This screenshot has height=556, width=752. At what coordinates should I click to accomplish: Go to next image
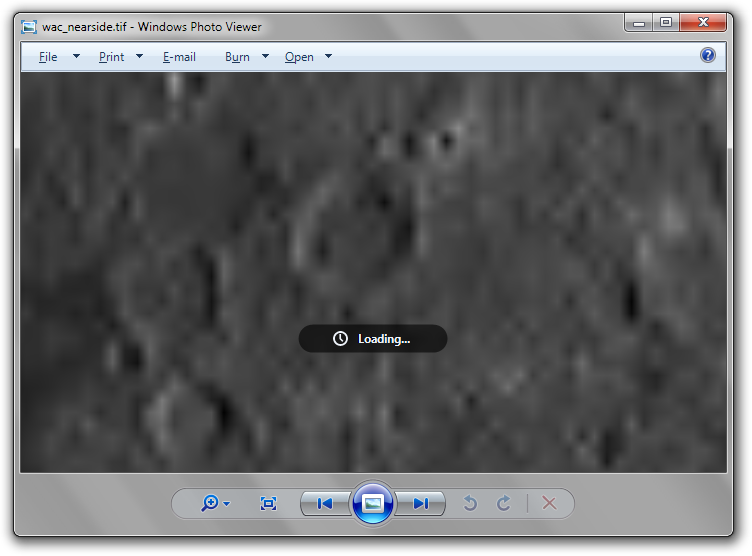(x=421, y=503)
